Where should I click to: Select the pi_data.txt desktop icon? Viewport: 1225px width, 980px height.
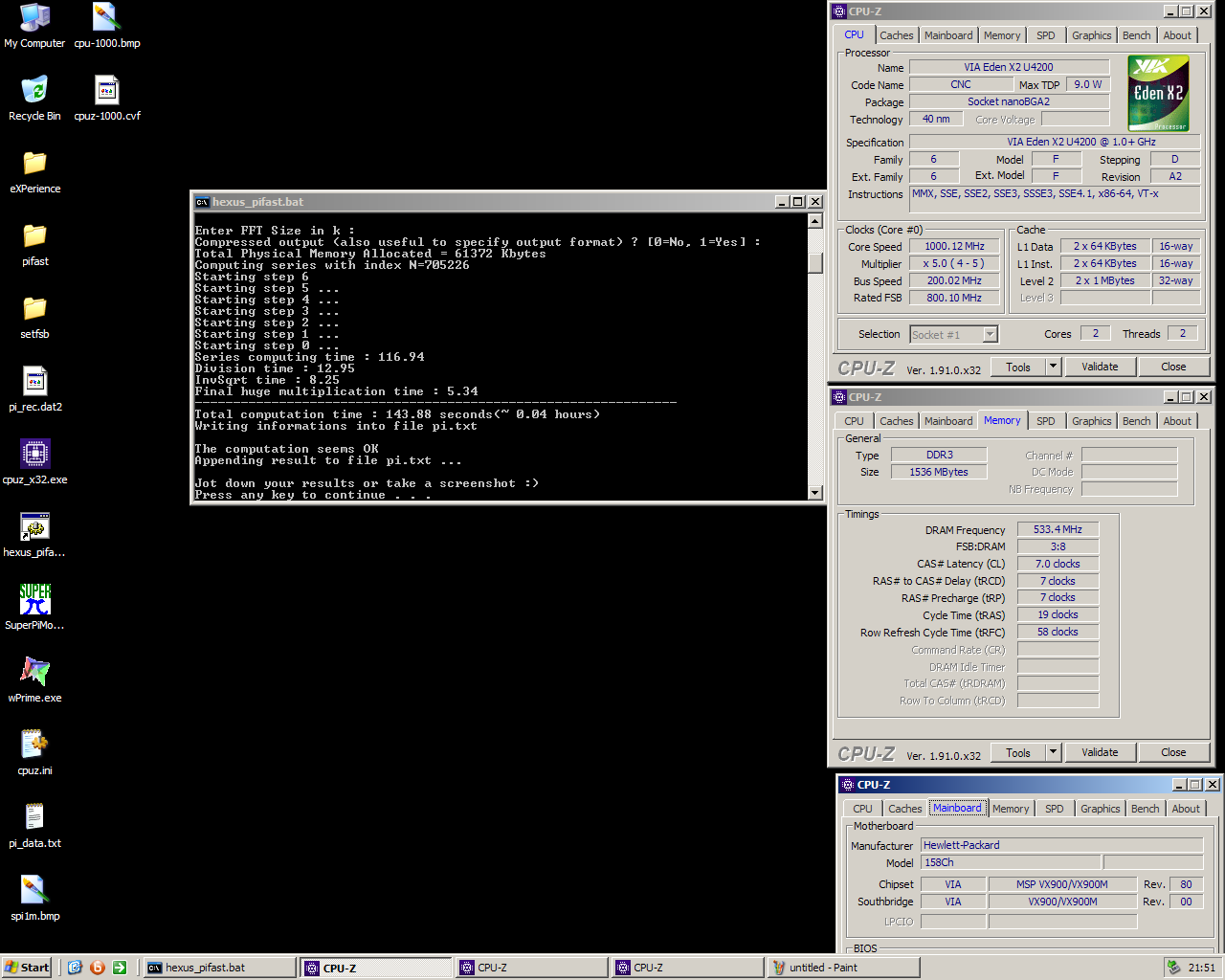[x=34, y=826]
